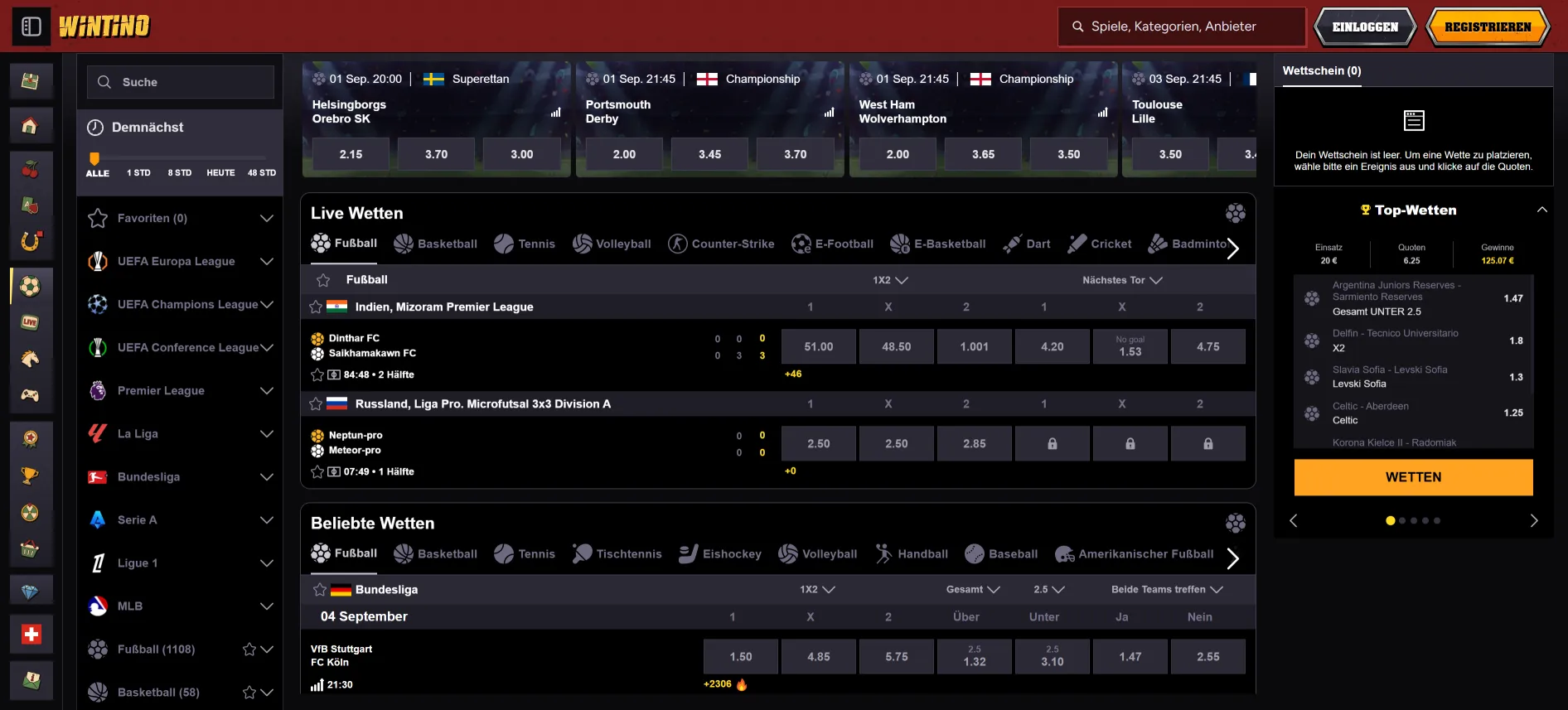Favorite Russland Liga Pro league star

click(x=316, y=403)
